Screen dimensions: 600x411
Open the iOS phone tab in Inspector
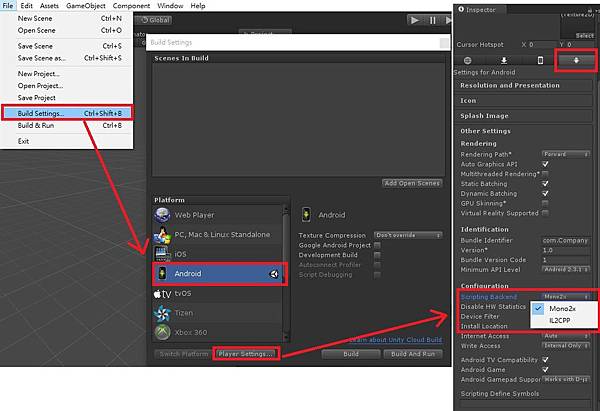(x=540, y=60)
